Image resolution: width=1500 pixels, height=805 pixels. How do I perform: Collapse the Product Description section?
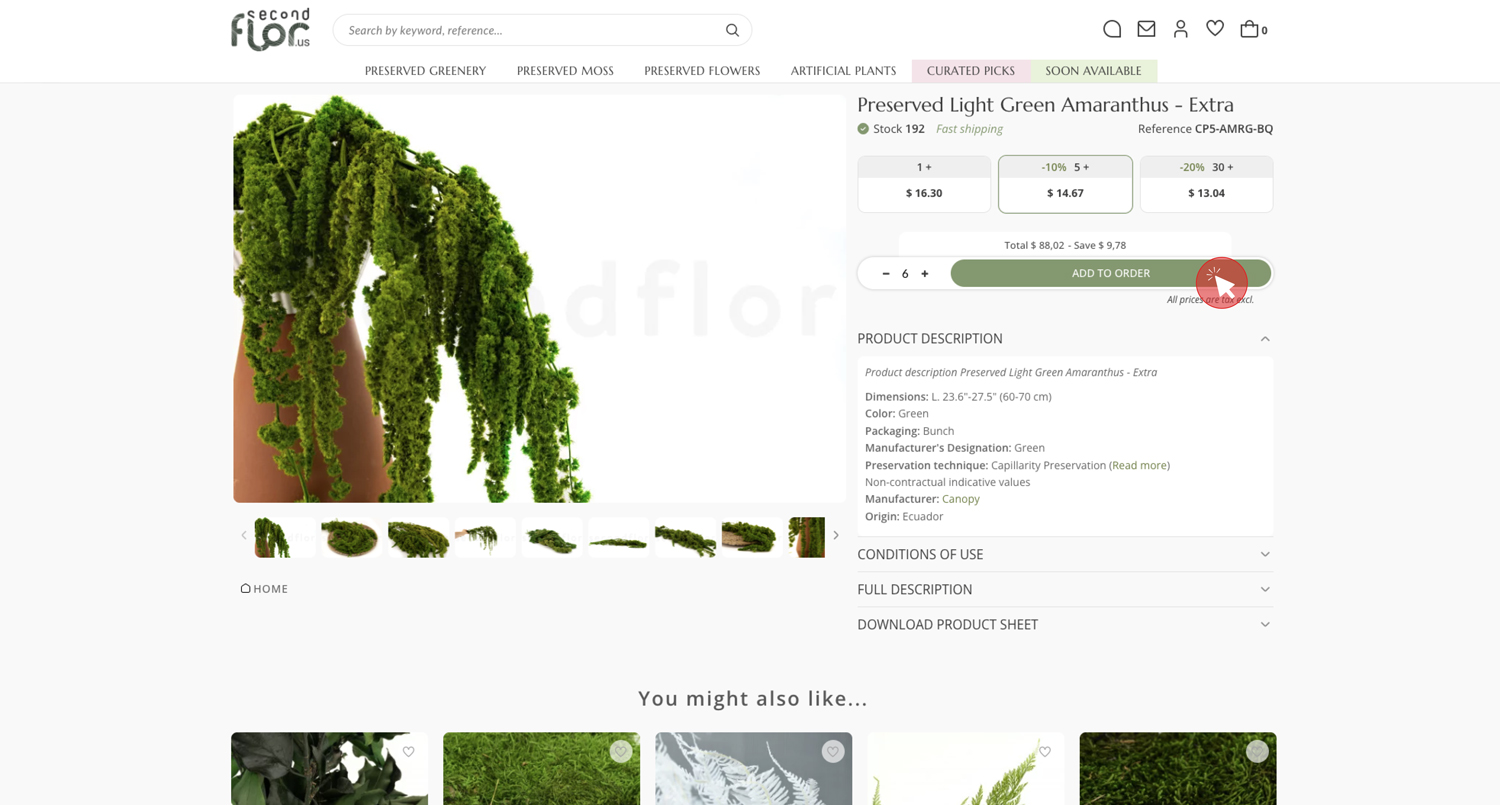1065,339
